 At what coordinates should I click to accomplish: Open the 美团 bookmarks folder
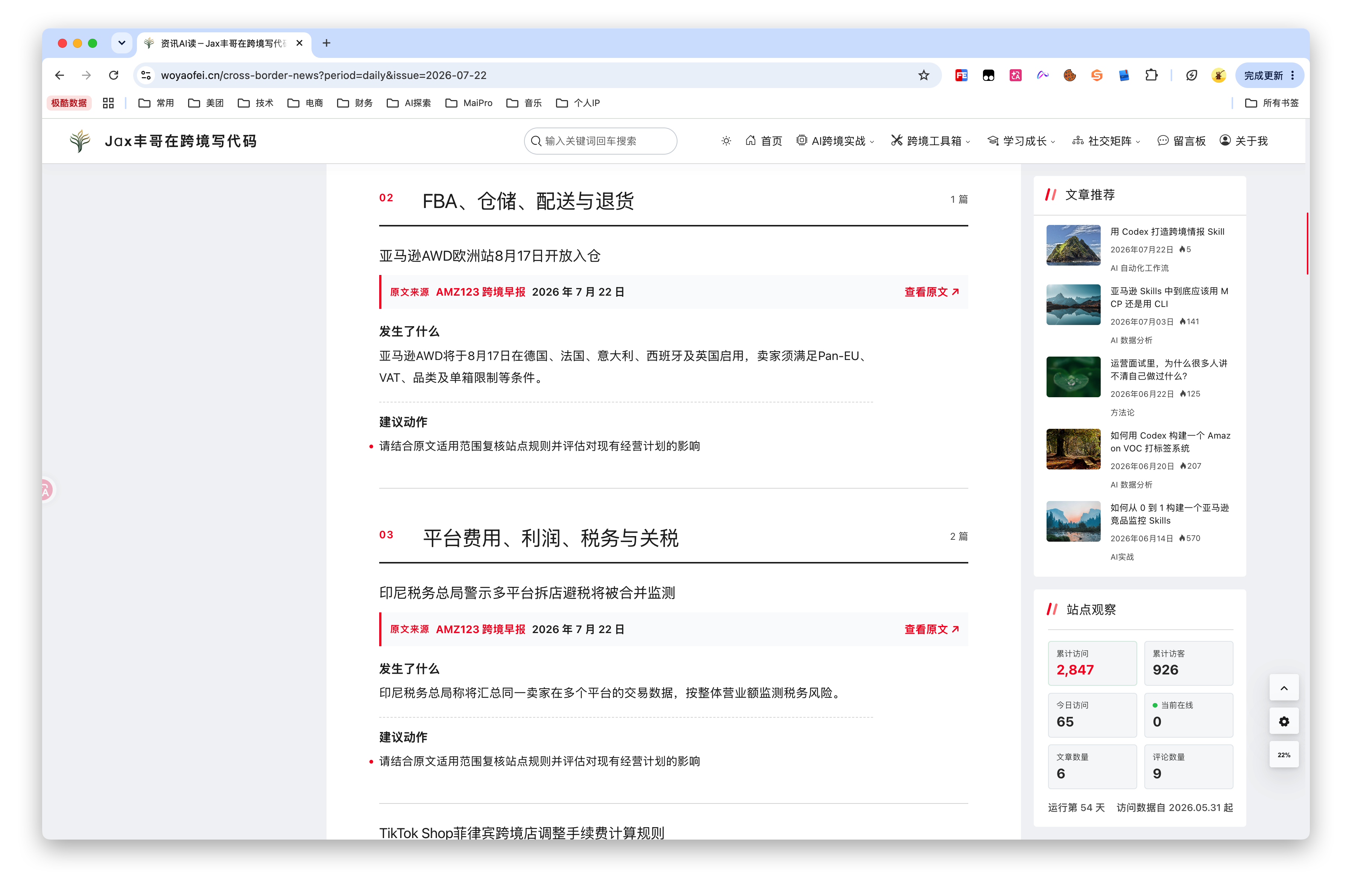pos(206,103)
